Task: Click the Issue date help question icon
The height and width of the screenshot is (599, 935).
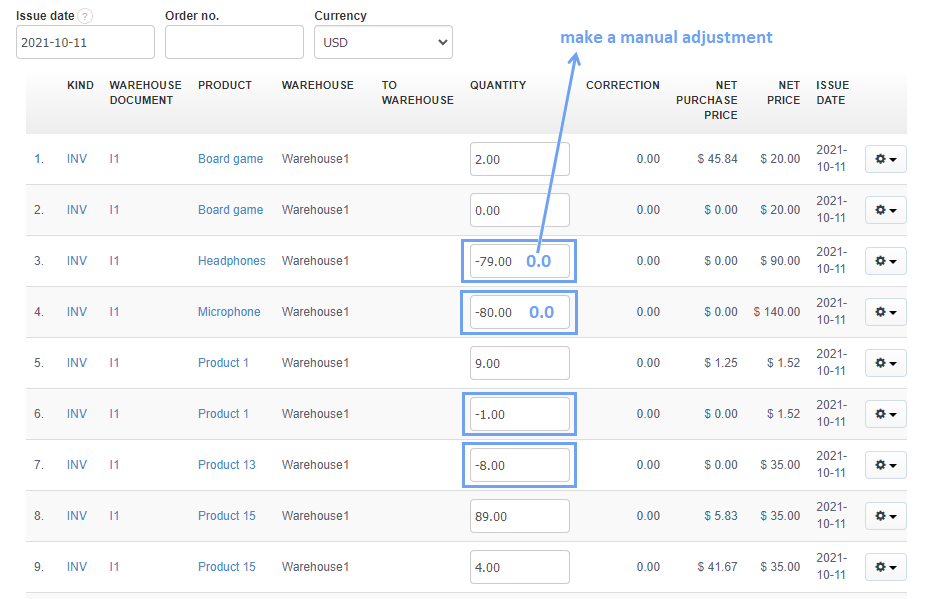Action: (x=85, y=16)
